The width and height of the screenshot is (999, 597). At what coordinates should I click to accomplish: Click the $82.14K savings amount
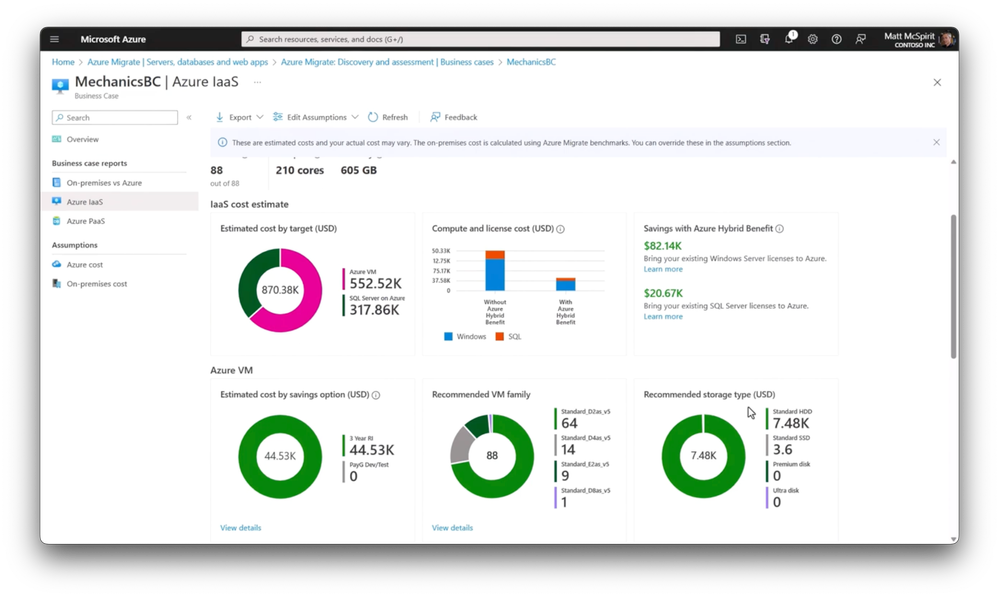click(663, 246)
